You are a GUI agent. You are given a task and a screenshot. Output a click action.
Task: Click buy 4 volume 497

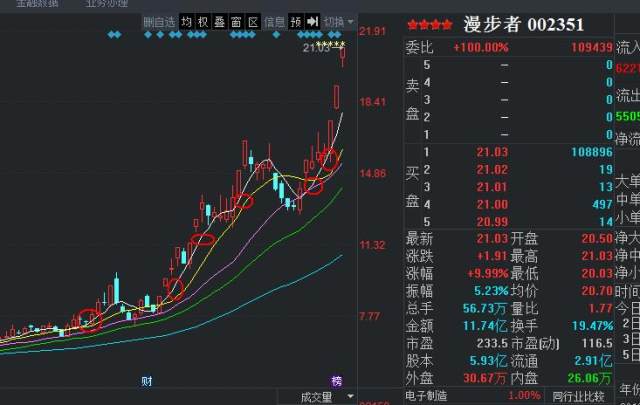[x=602, y=204]
